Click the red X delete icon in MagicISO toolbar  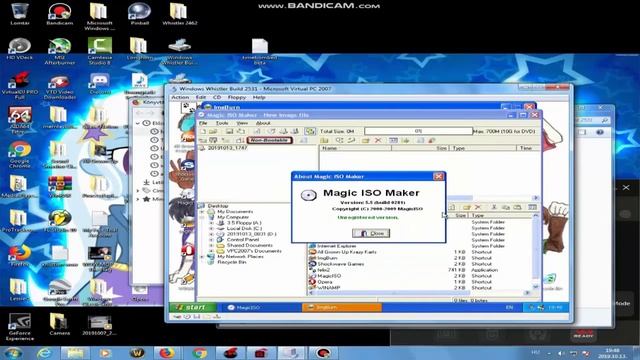tap(378, 140)
